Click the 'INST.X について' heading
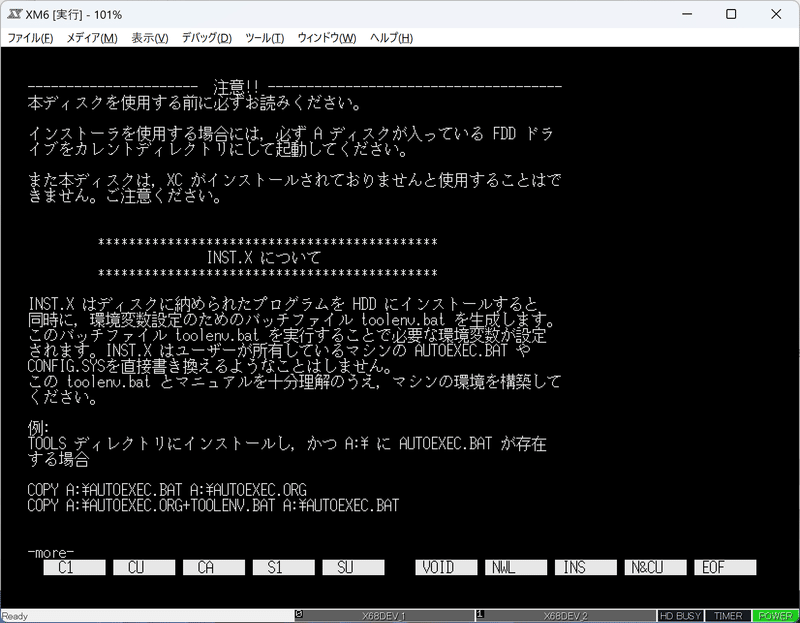 [x=264, y=257]
